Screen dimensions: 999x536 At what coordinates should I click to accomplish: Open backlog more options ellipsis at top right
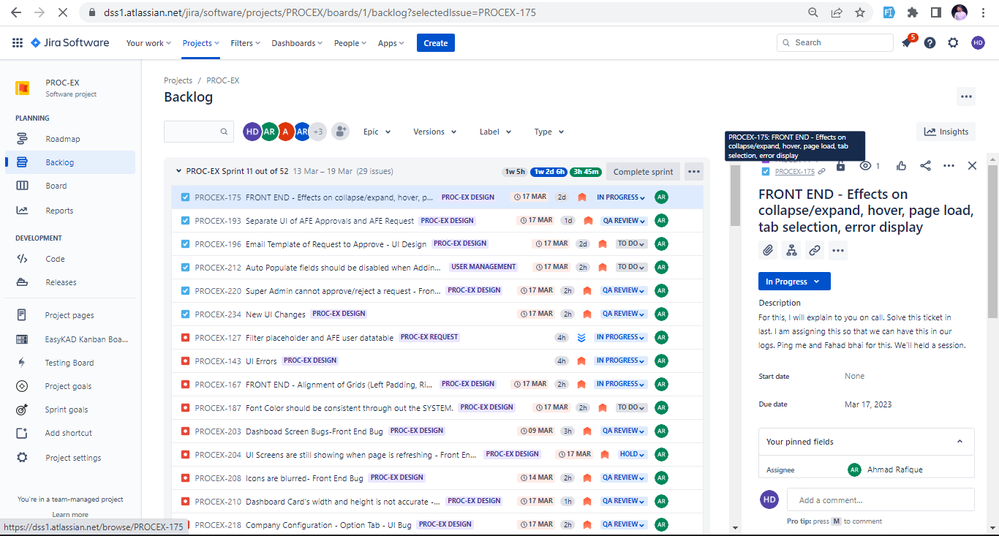coord(967,97)
